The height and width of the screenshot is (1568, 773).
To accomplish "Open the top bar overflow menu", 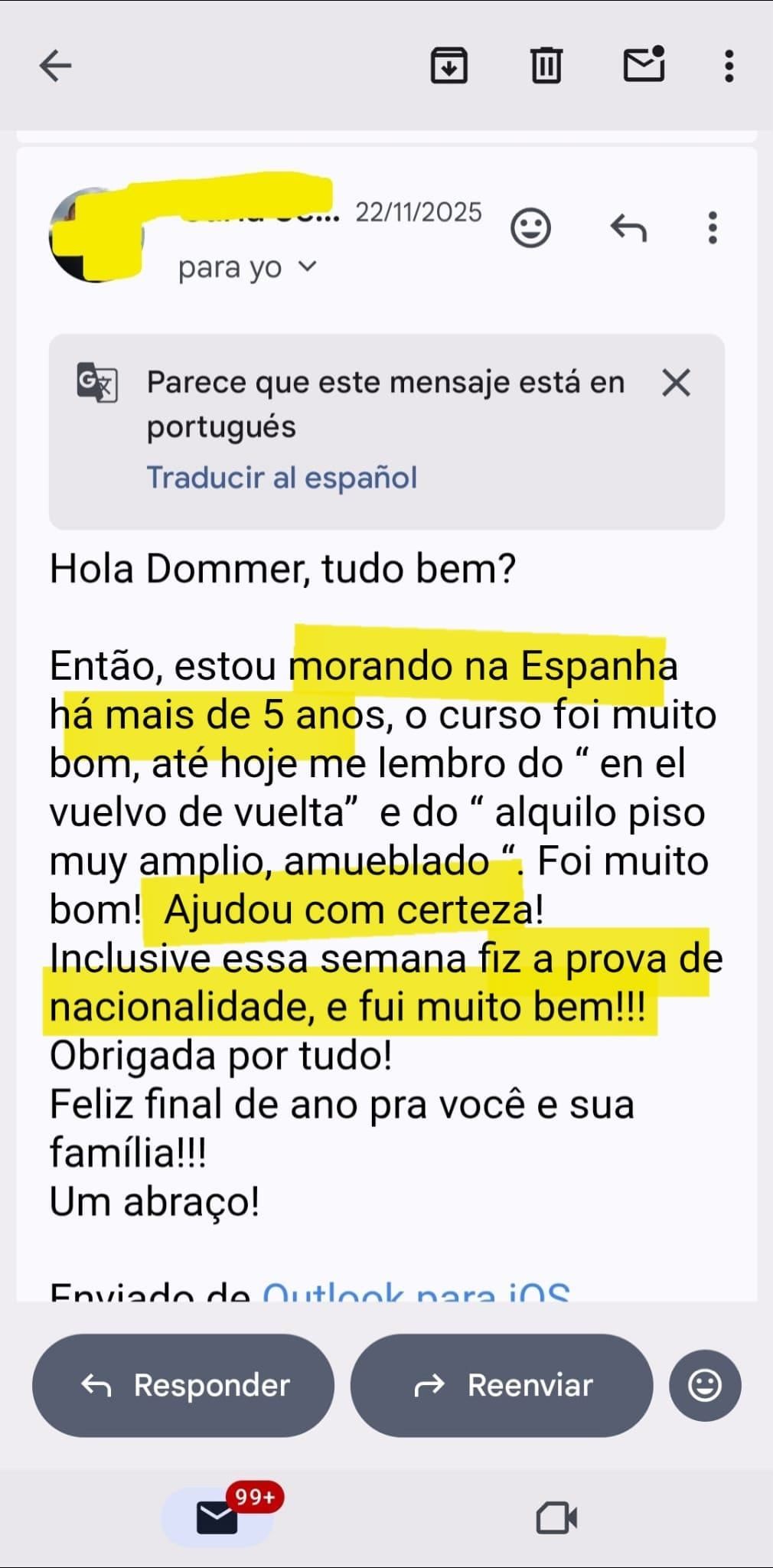I will (x=729, y=66).
